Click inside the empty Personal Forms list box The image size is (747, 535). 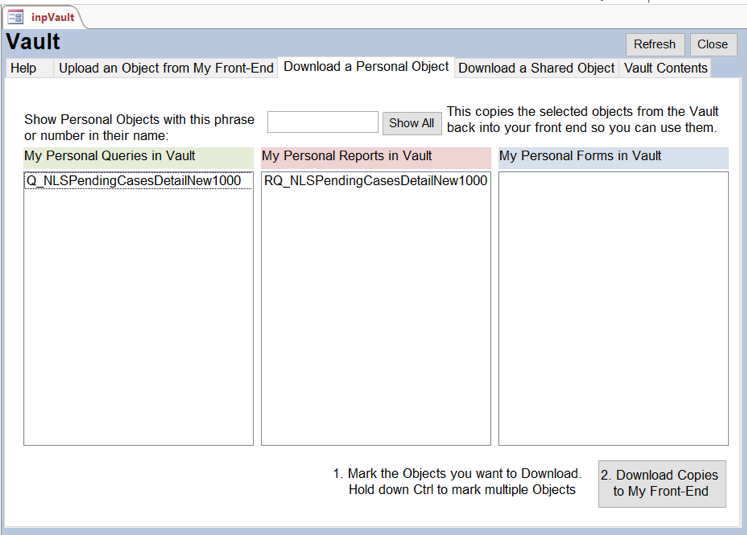[612, 308]
